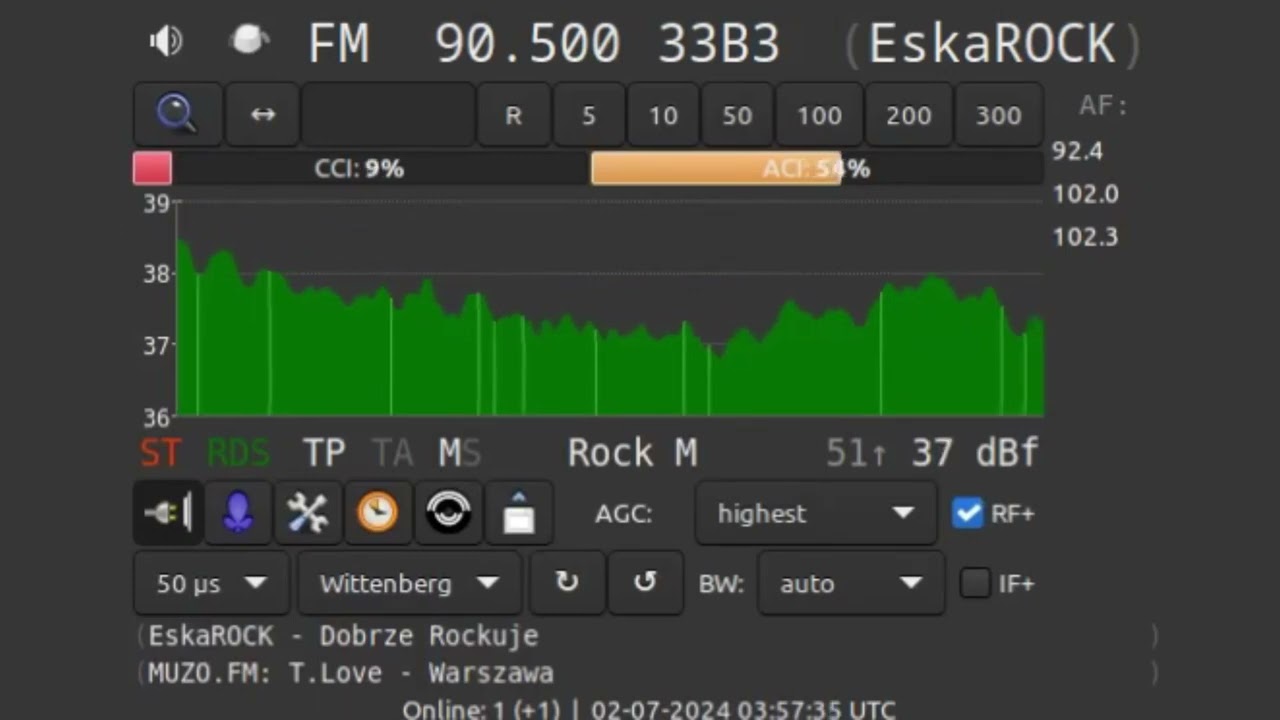Screen dimensions: 1280x720
Task: Open the clock scheduler icon
Action: point(378,513)
